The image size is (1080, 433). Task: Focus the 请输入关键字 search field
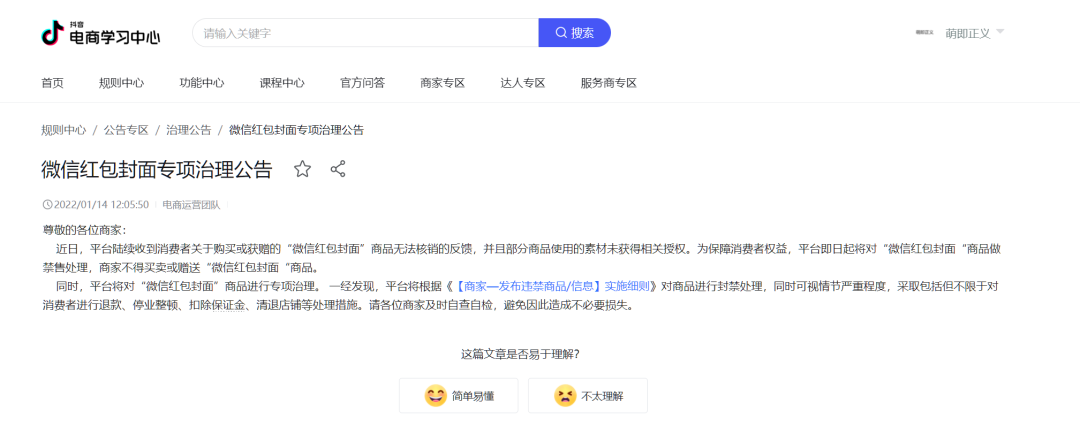click(x=365, y=32)
